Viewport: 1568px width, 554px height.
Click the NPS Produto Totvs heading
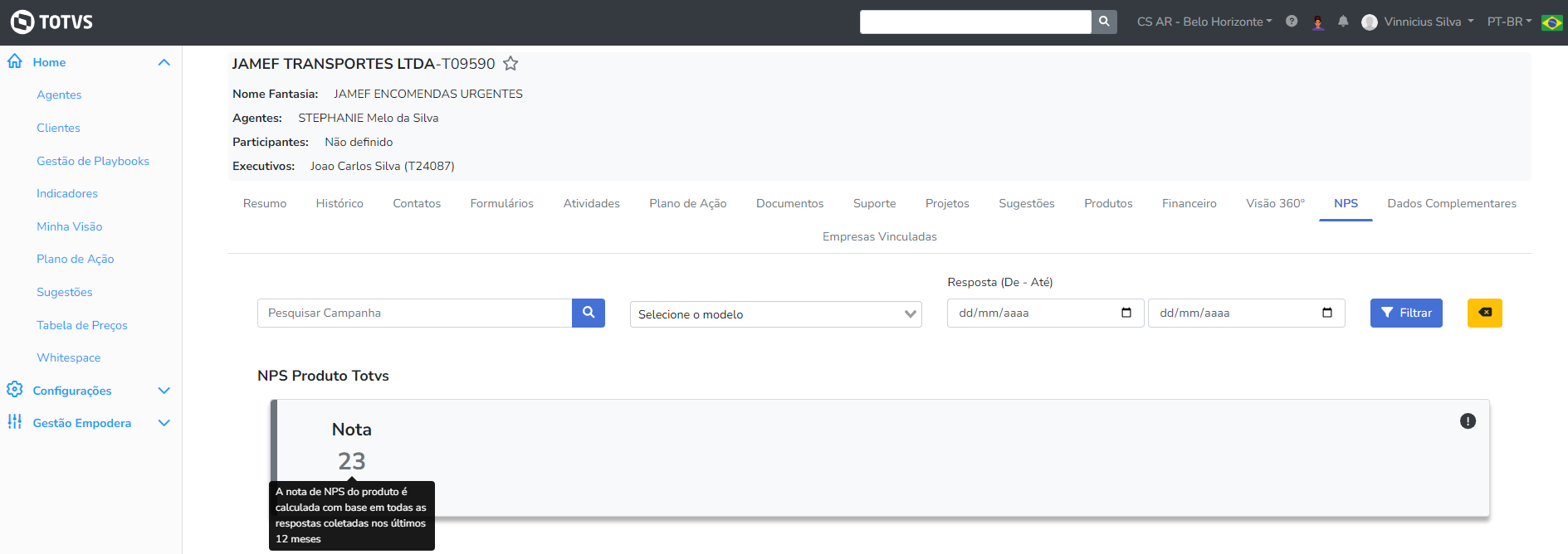(x=323, y=376)
